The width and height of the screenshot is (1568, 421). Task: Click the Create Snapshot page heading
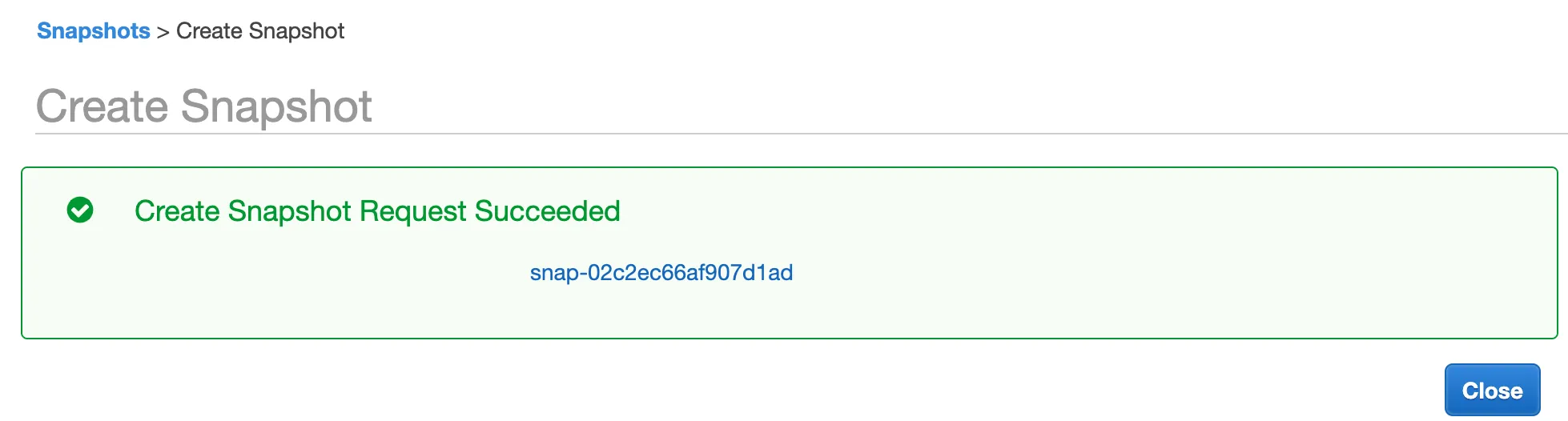point(204,106)
